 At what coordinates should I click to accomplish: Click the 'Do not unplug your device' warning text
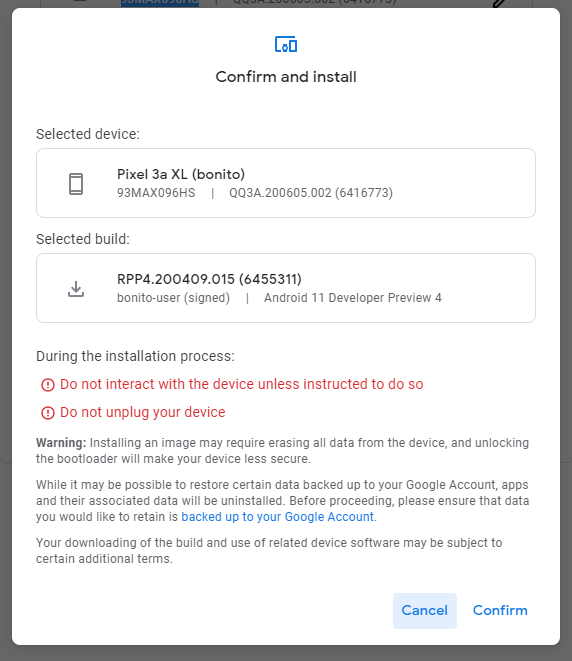[142, 412]
